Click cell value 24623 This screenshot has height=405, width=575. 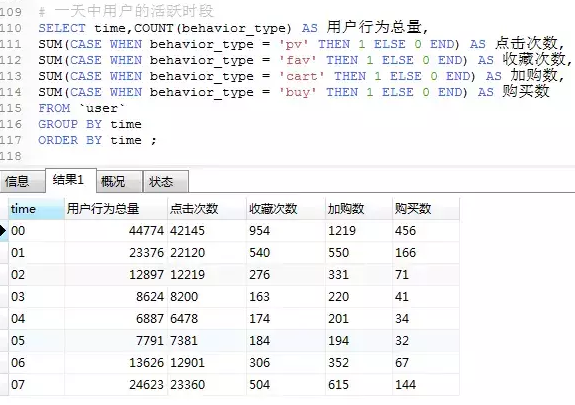tap(146, 385)
